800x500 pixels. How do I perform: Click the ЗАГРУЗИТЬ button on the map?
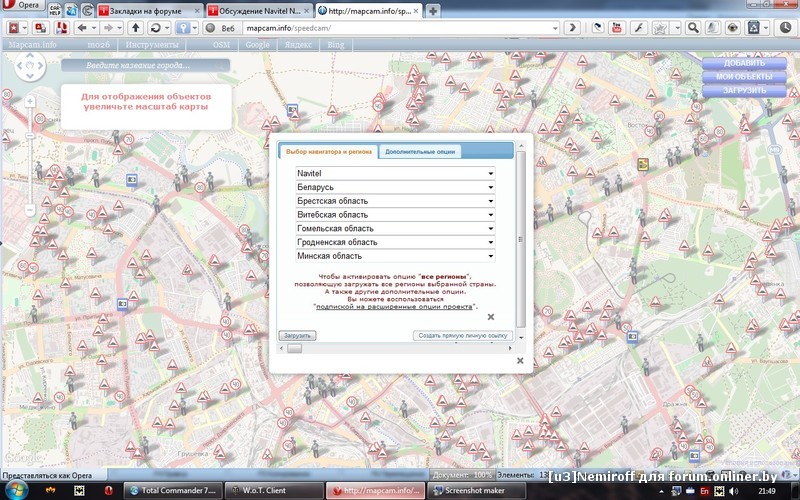click(x=744, y=91)
